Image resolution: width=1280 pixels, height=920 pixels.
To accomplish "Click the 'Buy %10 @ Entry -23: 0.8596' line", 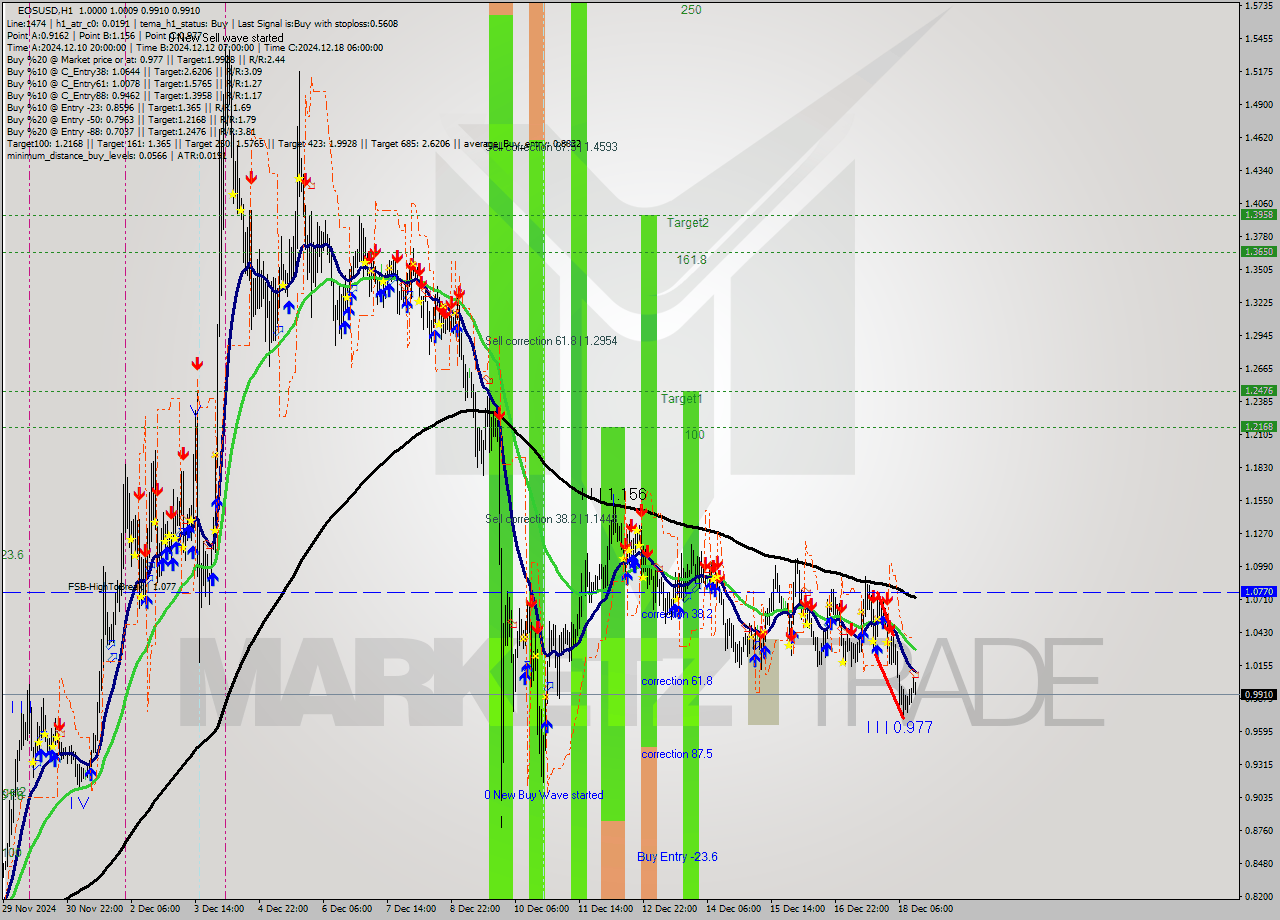I will click(128, 107).
